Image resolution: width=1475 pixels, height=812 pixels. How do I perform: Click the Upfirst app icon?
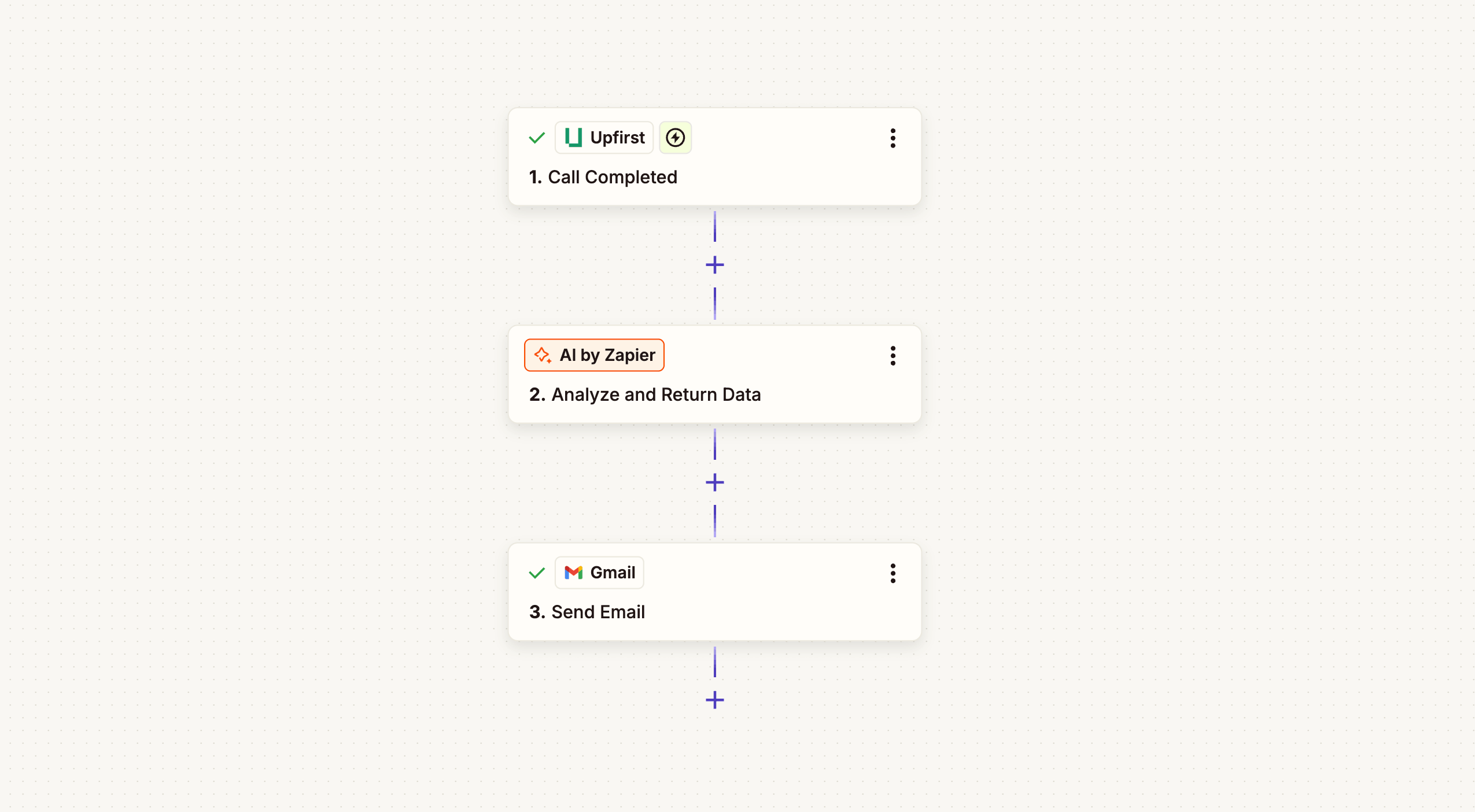[x=573, y=137]
